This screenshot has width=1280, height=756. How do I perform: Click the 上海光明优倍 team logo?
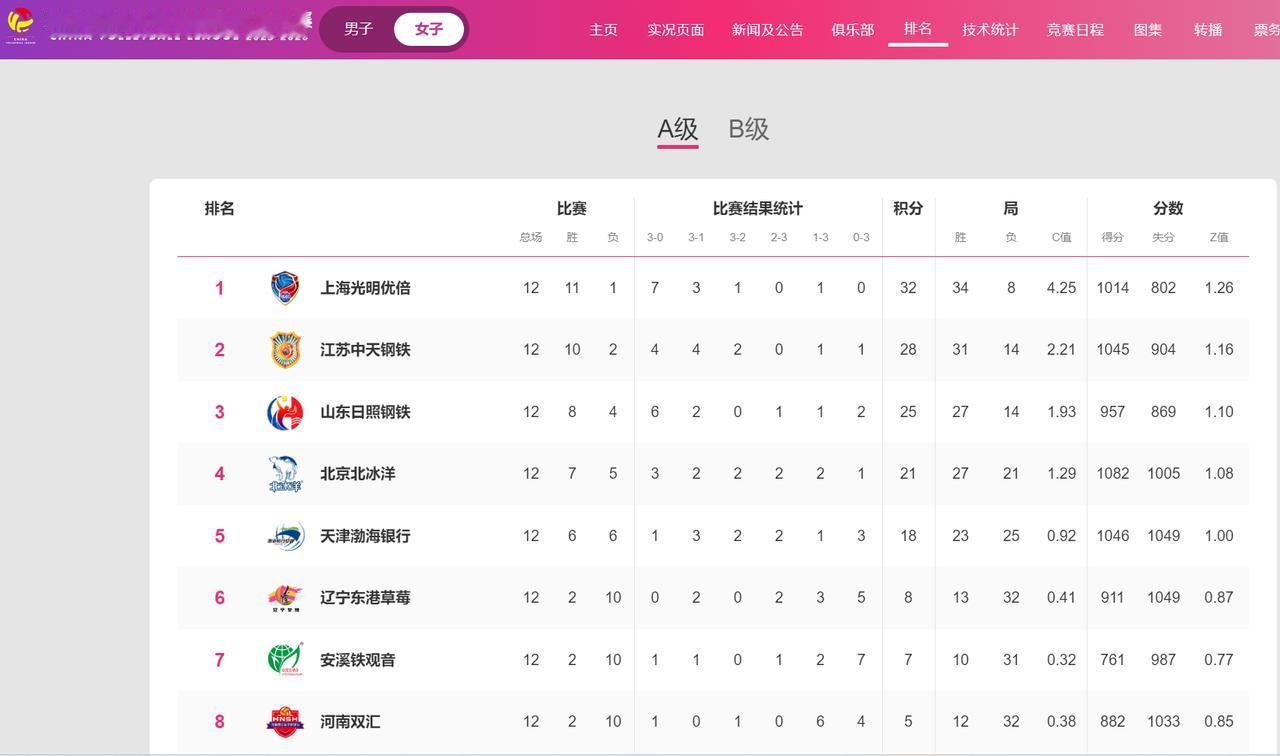285,288
